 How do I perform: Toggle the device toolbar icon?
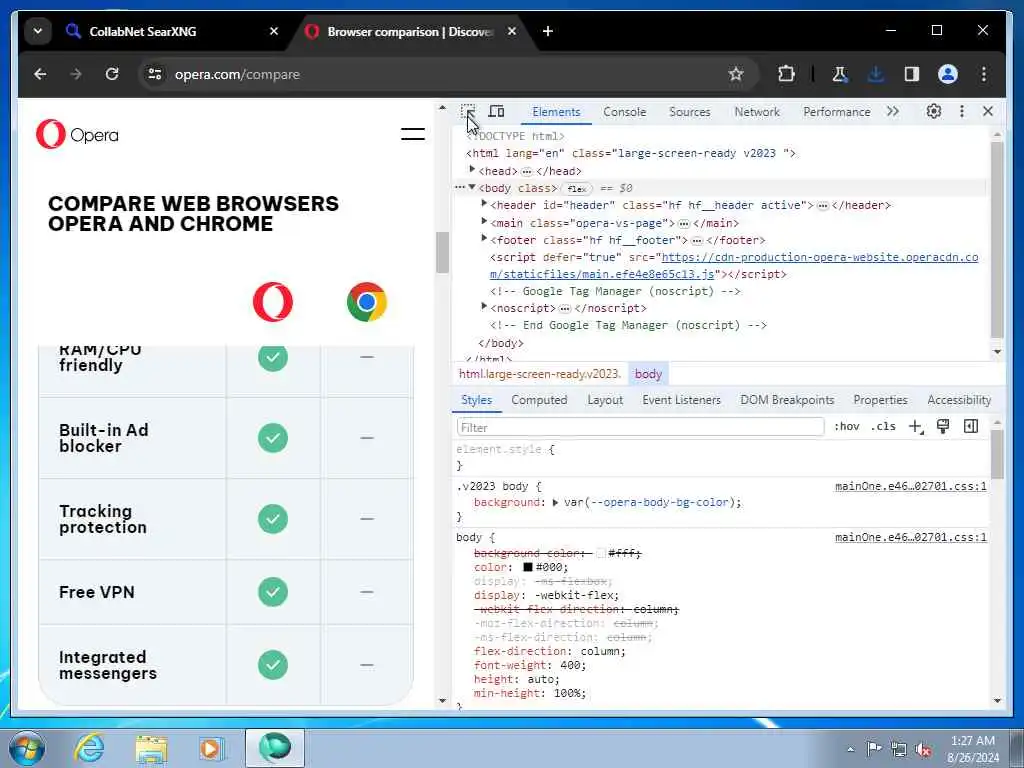coord(496,112)
